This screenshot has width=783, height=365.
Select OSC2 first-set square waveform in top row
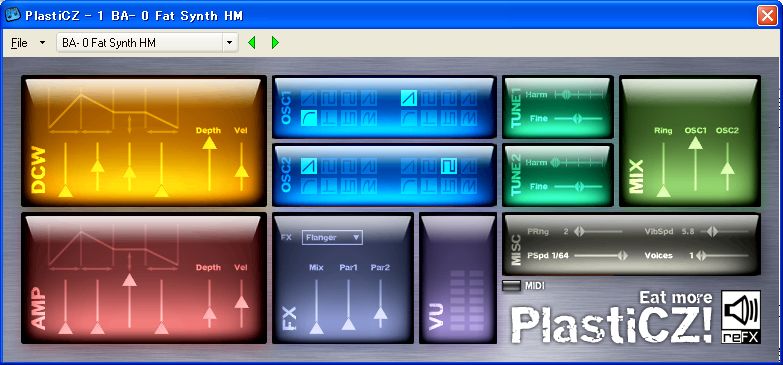point(329,166)
